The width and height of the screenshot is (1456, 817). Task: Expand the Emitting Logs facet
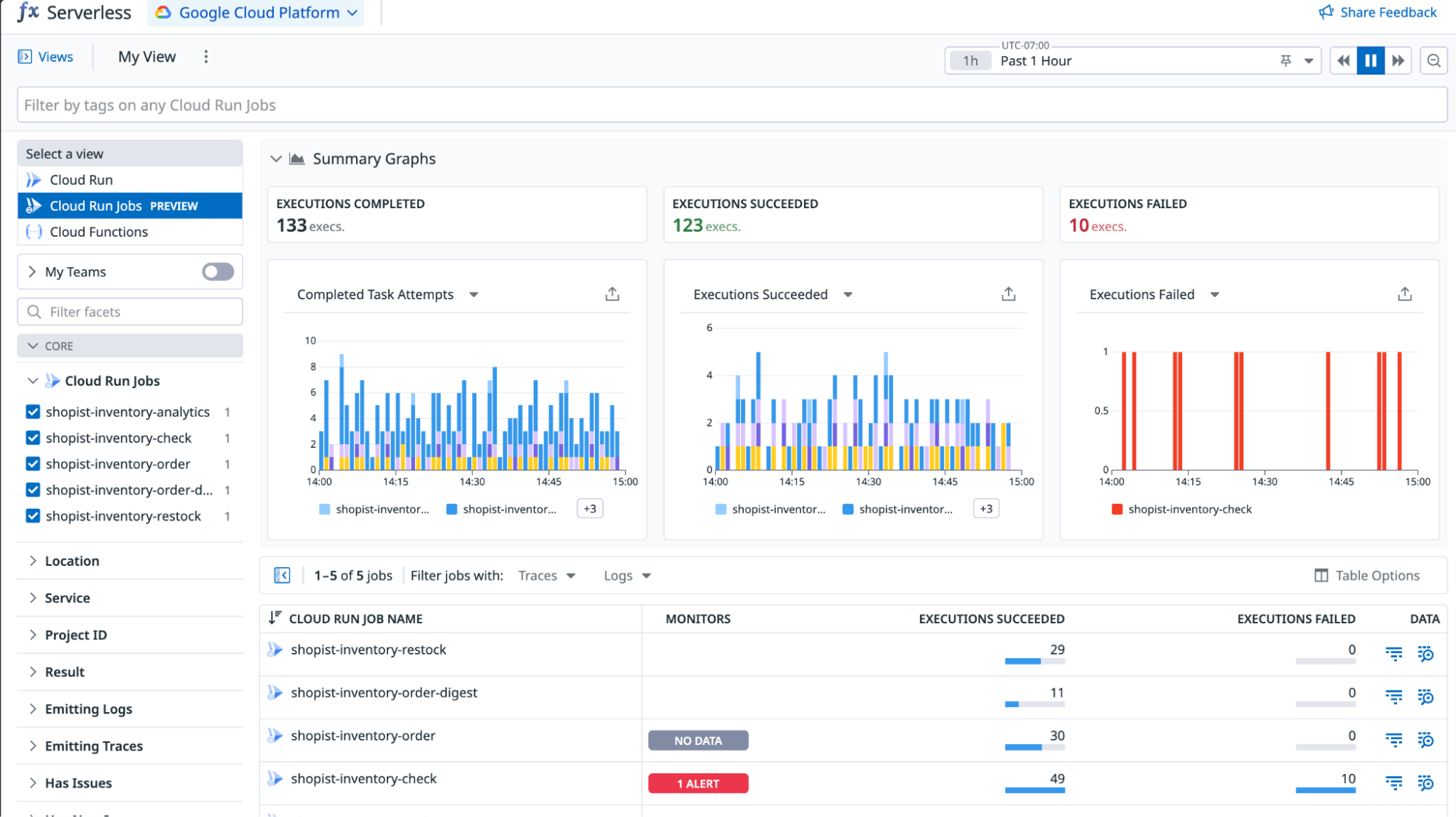pos(33,709)
